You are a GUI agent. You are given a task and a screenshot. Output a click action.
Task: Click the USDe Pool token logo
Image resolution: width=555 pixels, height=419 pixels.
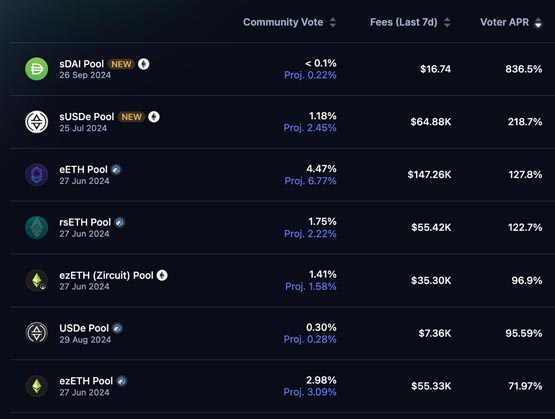pyautogui.click(x=36, y=333)
